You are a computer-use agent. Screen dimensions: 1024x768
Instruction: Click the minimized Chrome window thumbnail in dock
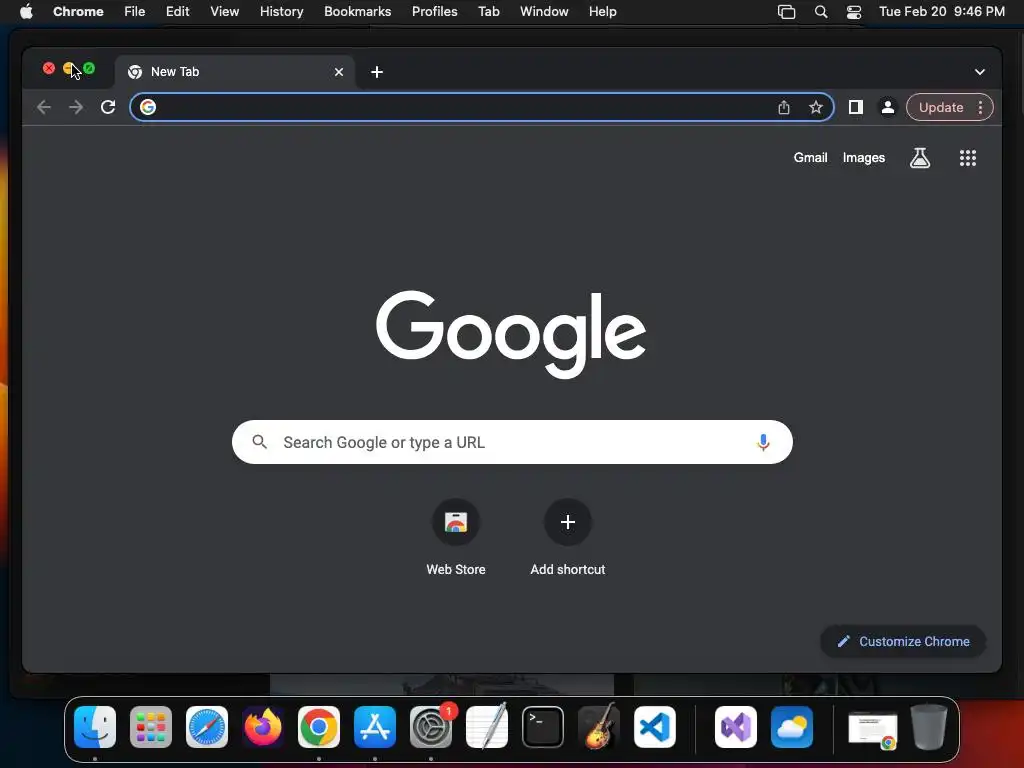[873, 730]
